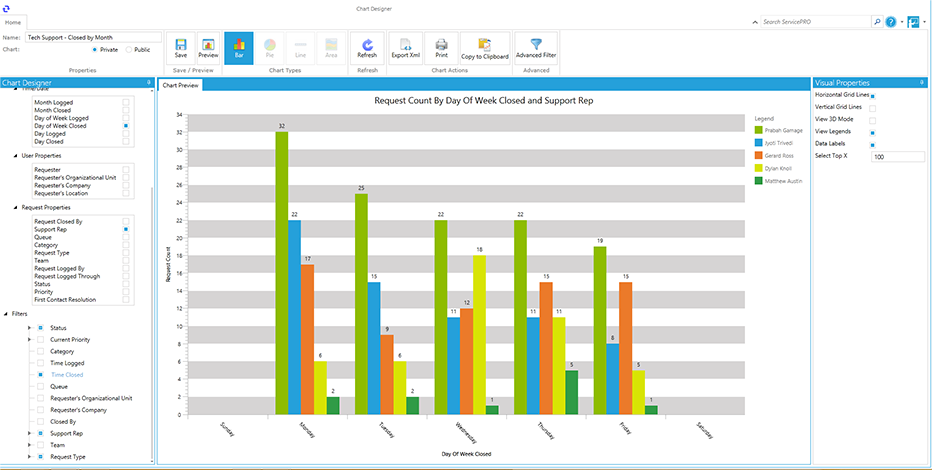
Task: Click the Matthew Austin legend color swatch
Action: 758,181
